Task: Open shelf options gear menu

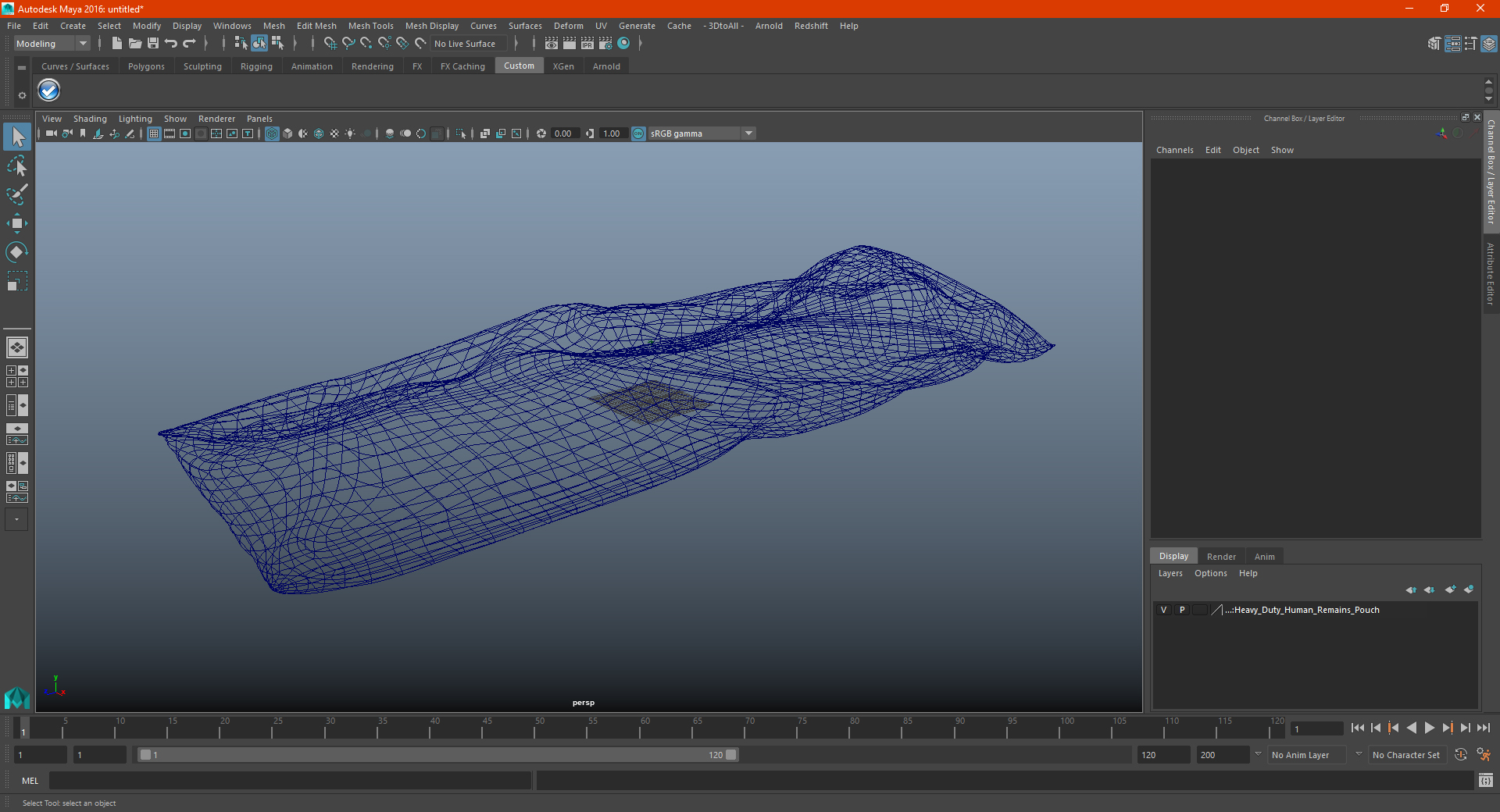Action: [22, 95]
